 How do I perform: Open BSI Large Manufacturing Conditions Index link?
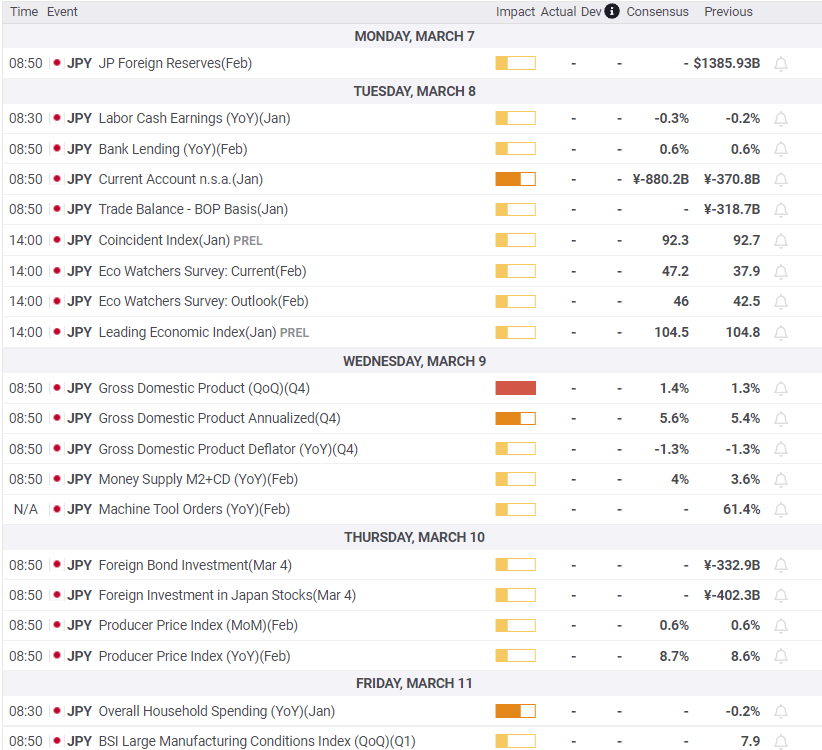[256, 741]
